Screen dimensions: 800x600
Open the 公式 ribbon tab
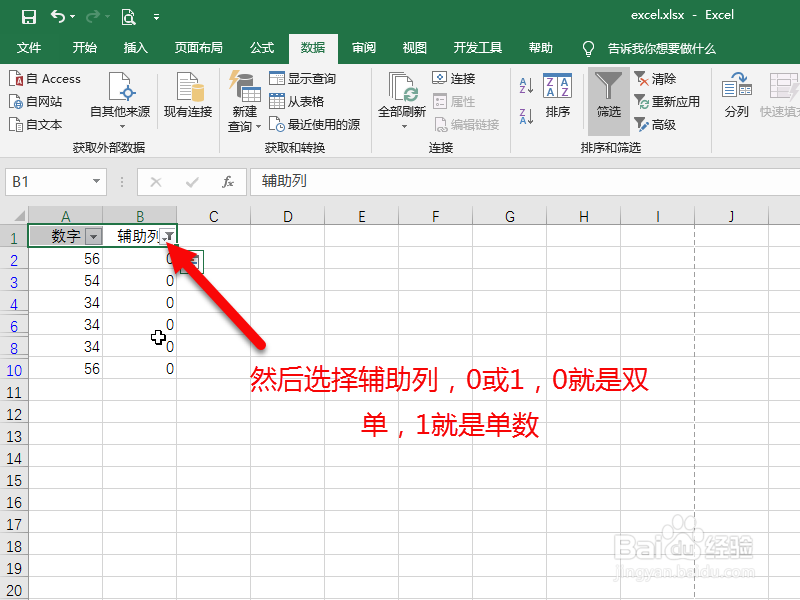click(261, 47)
